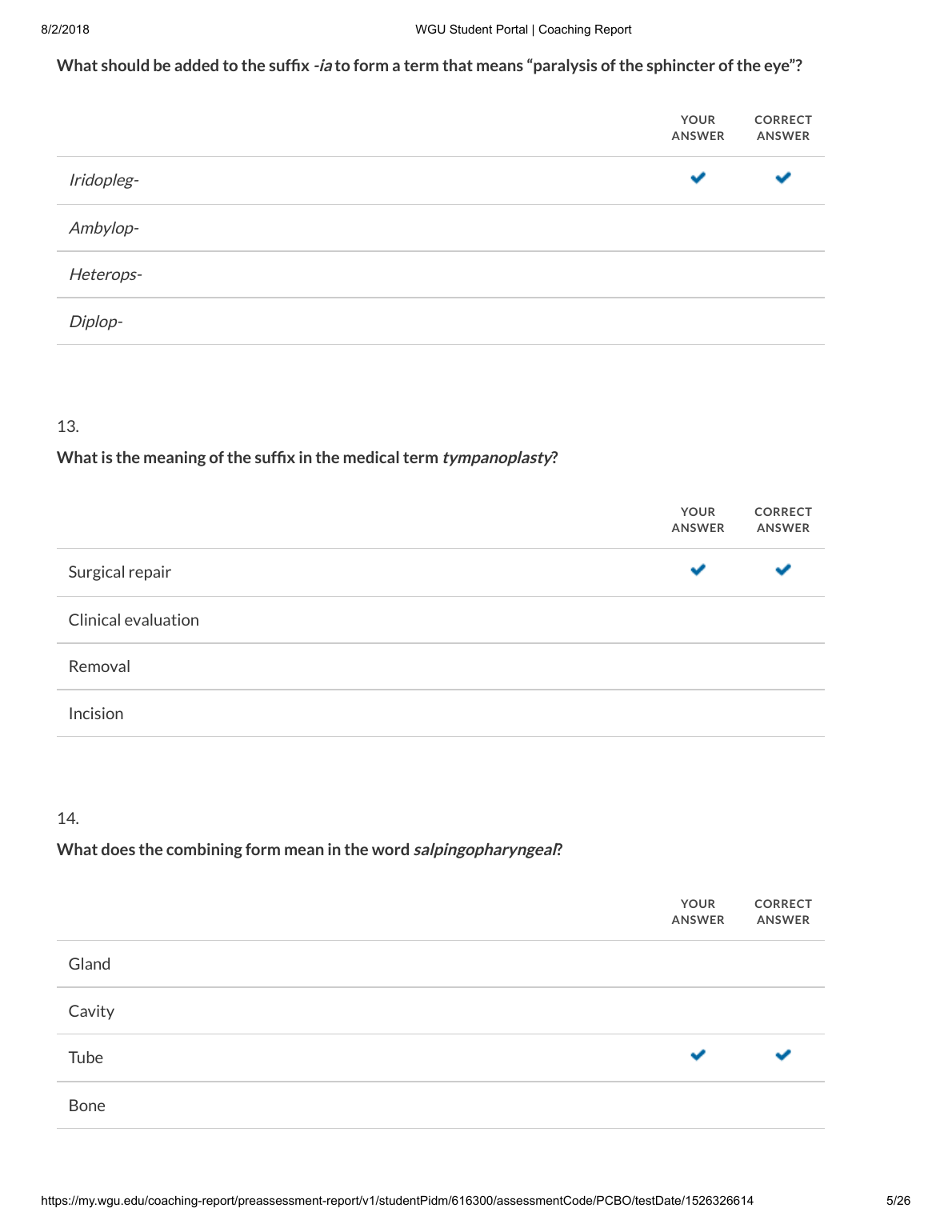Click the Correct Answer checkmark for Surgical repair

tap(783, 570)
